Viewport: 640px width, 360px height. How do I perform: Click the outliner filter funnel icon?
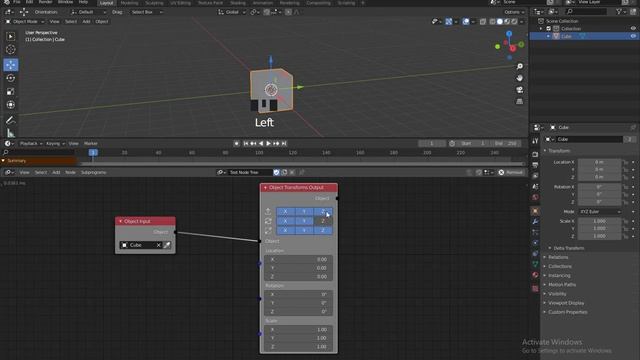620,12
